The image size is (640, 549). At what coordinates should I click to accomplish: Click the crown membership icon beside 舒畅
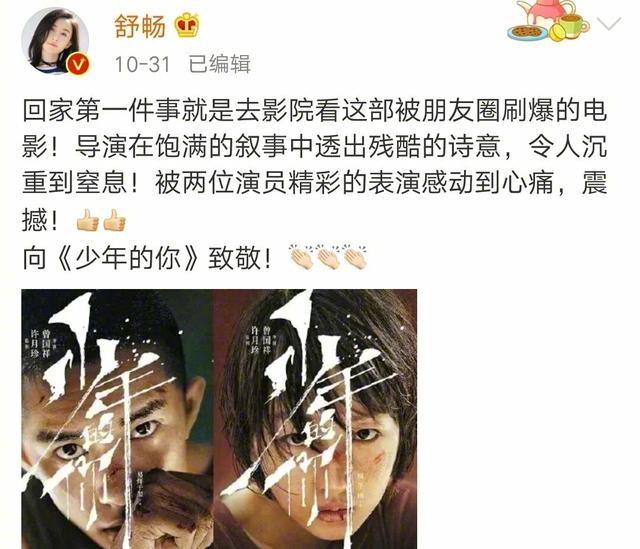pos(187,24)
